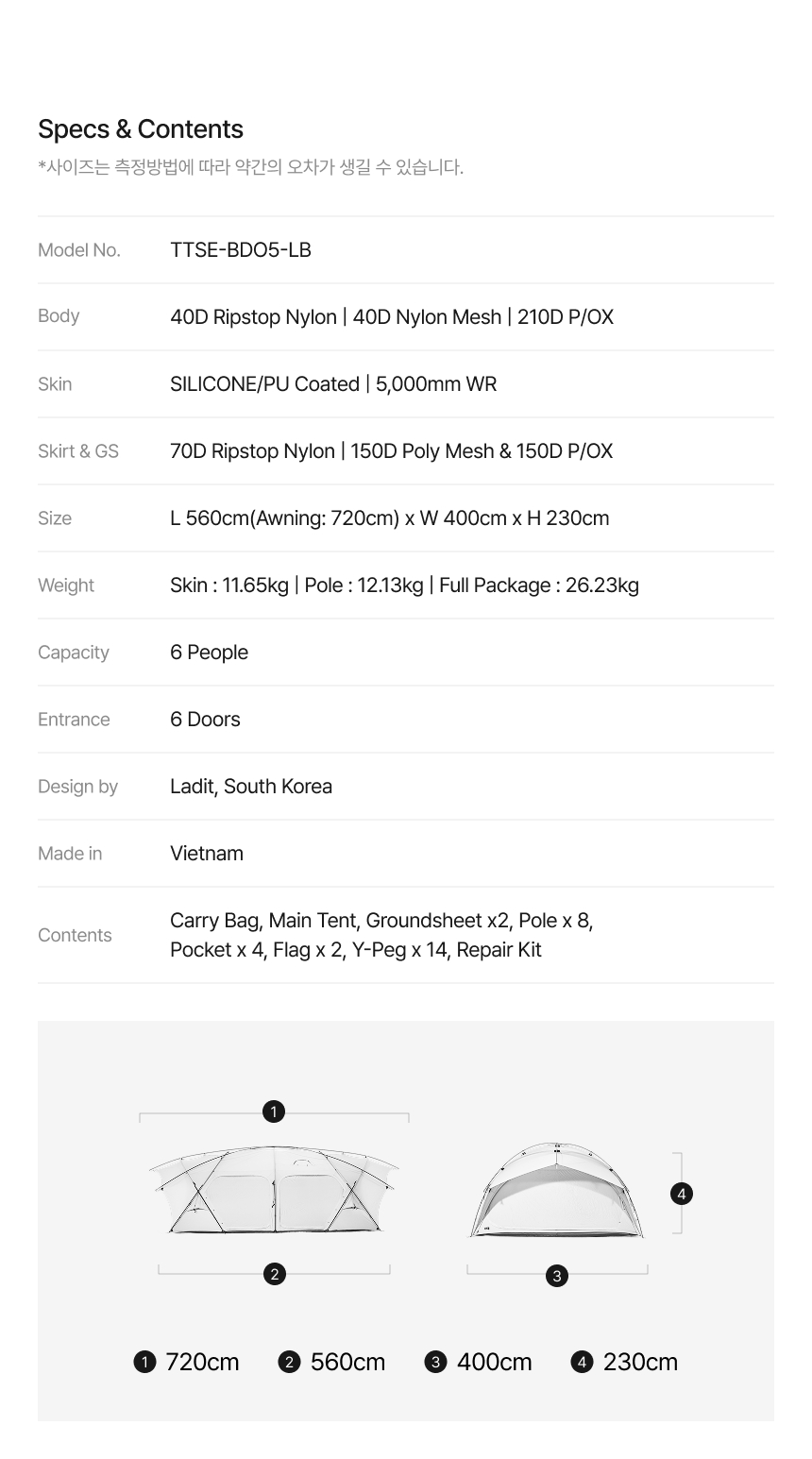Click the Weight row value text
This screenshot has height=1459, width=812.
click(404, 585)
